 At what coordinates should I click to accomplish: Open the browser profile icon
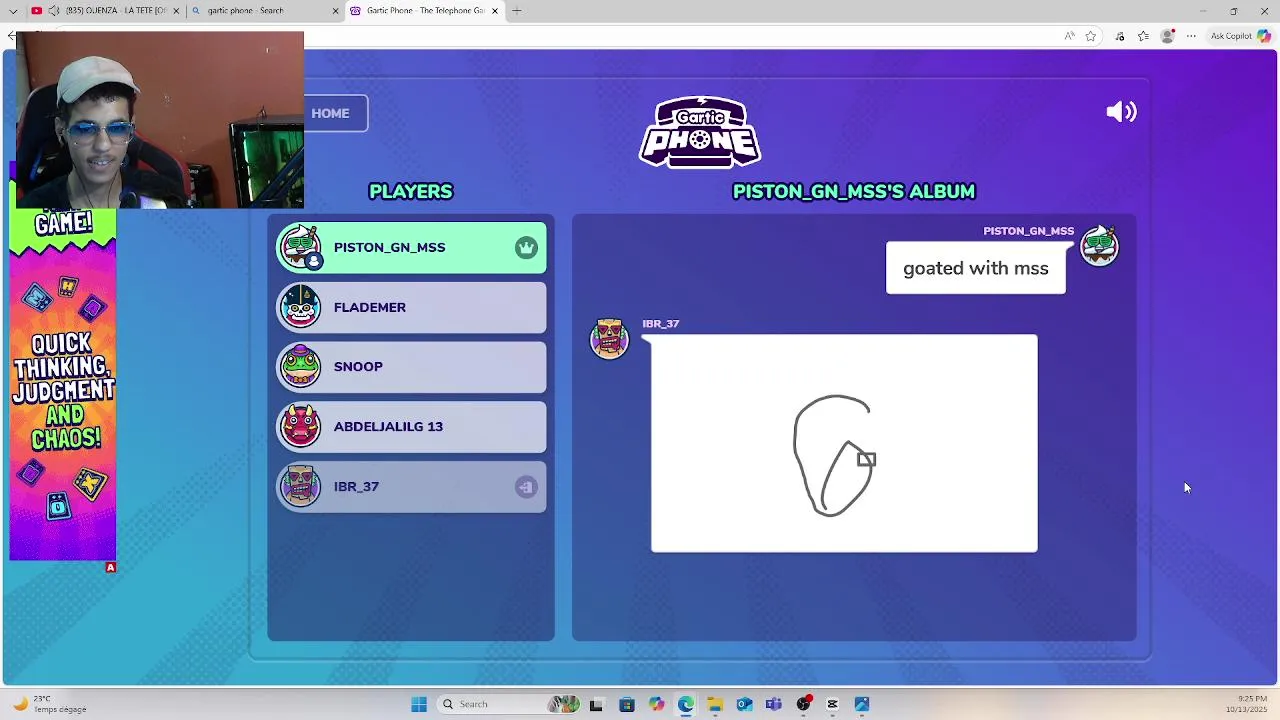pyautogui.click(x=1167, y=36)
